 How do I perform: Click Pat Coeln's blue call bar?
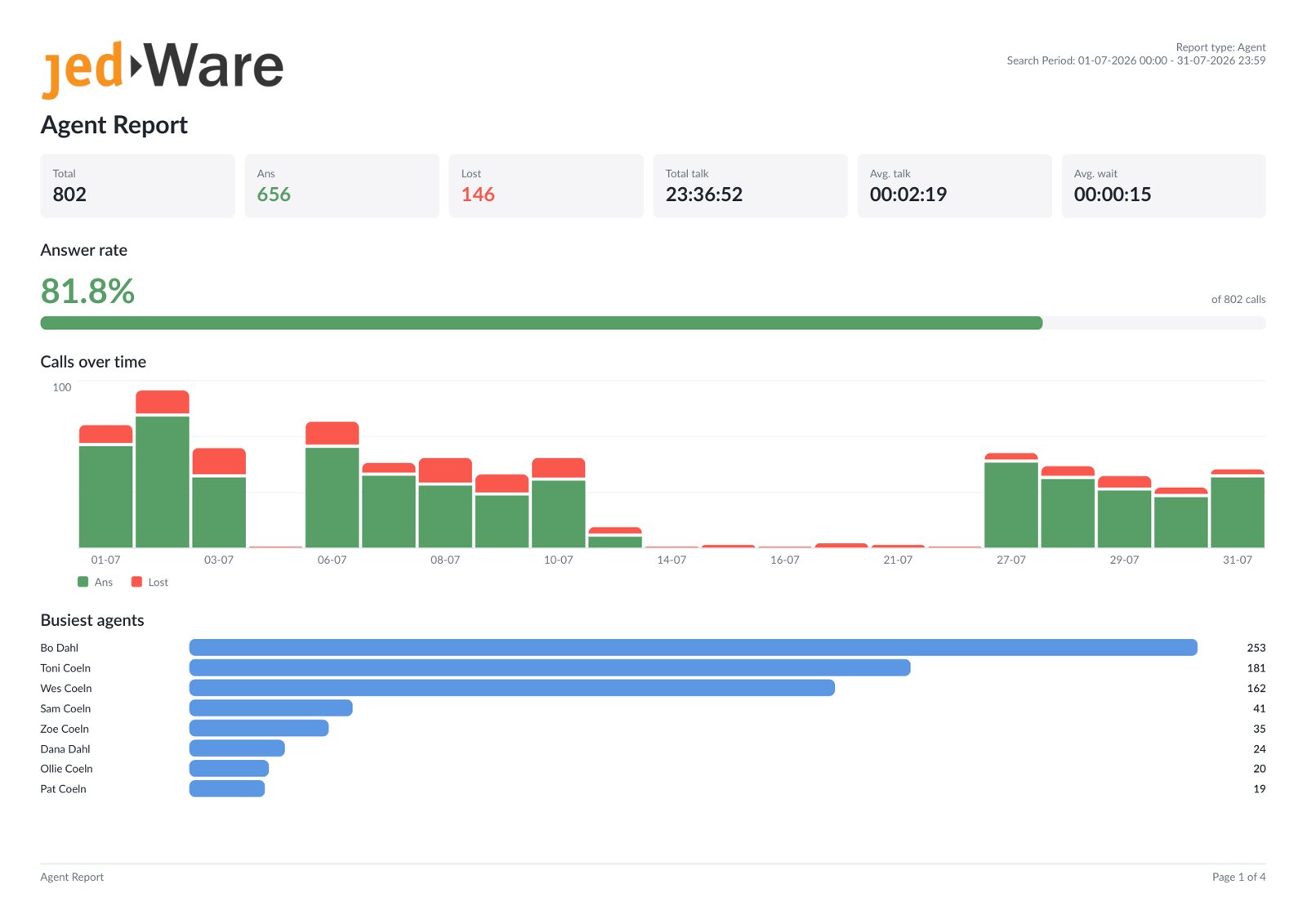coord(227,789)
